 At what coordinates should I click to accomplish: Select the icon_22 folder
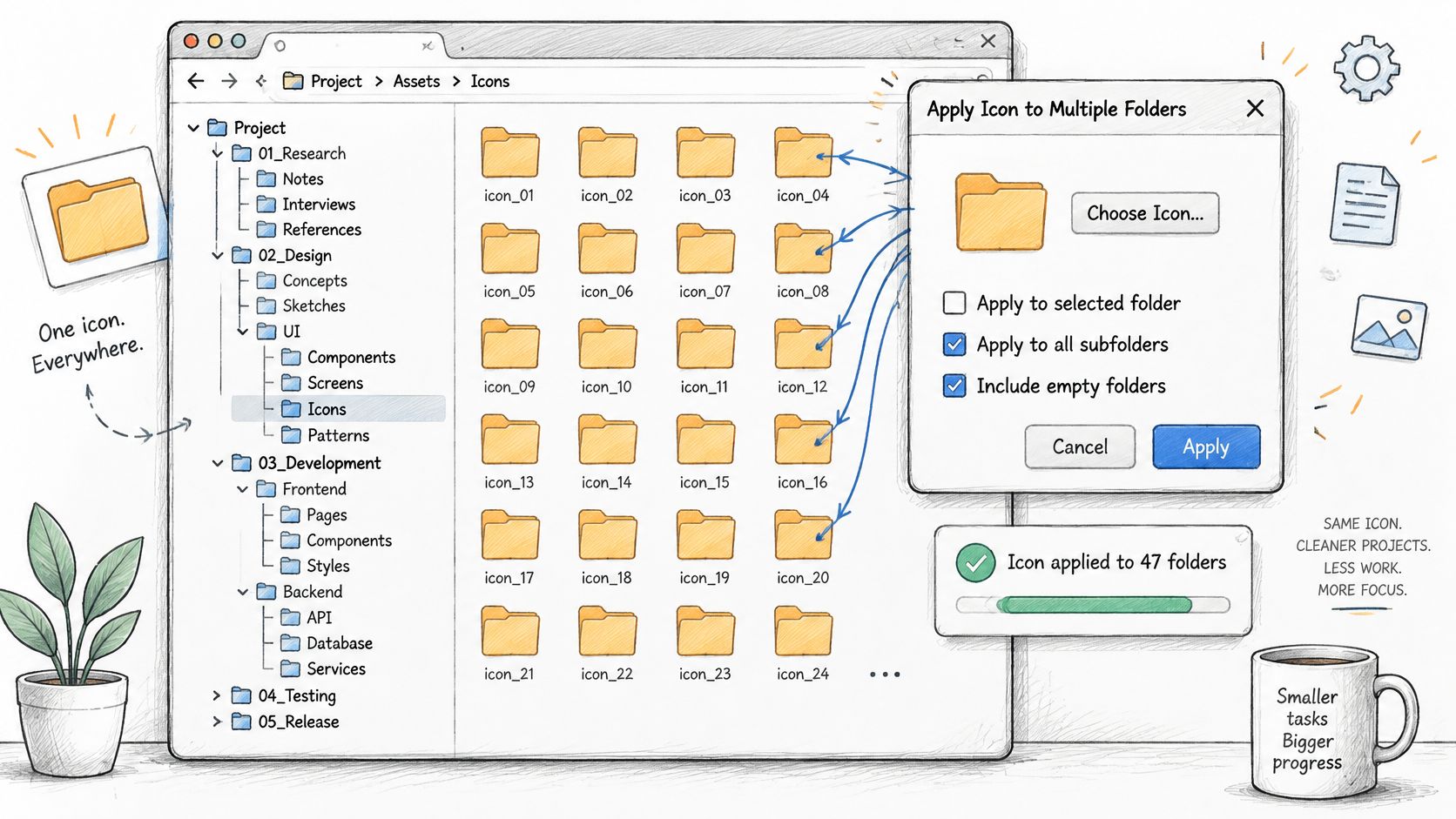click(x=607, y=632)
